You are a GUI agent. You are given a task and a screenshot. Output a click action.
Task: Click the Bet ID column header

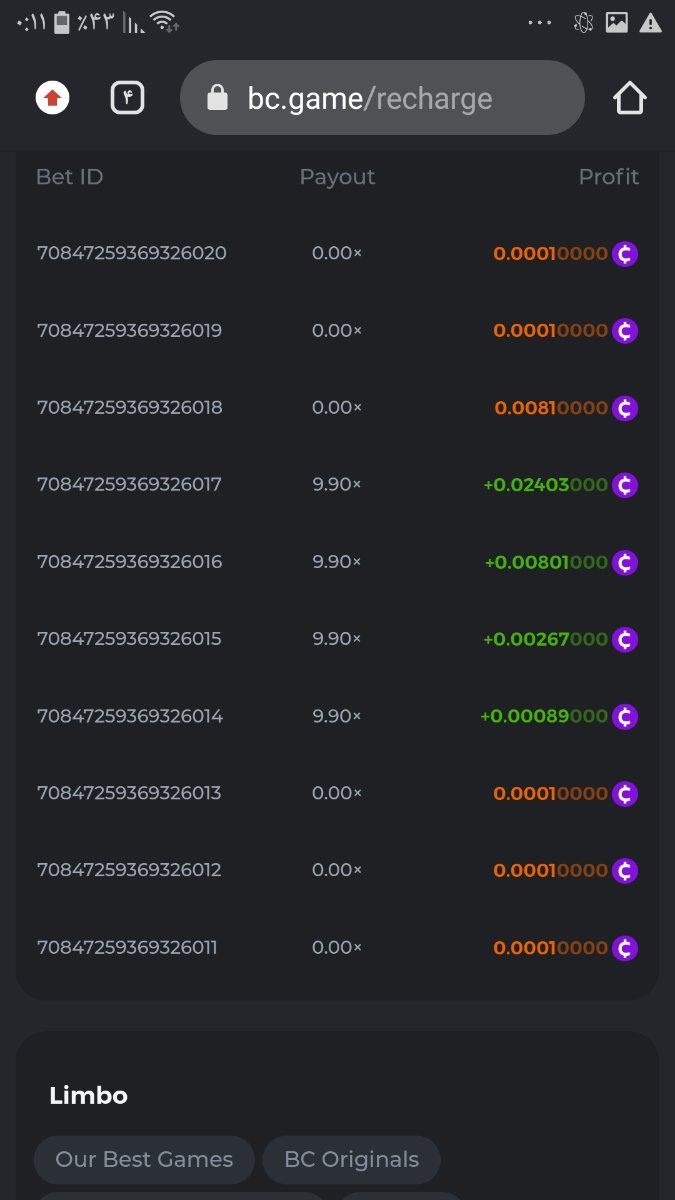pos(70,177)
